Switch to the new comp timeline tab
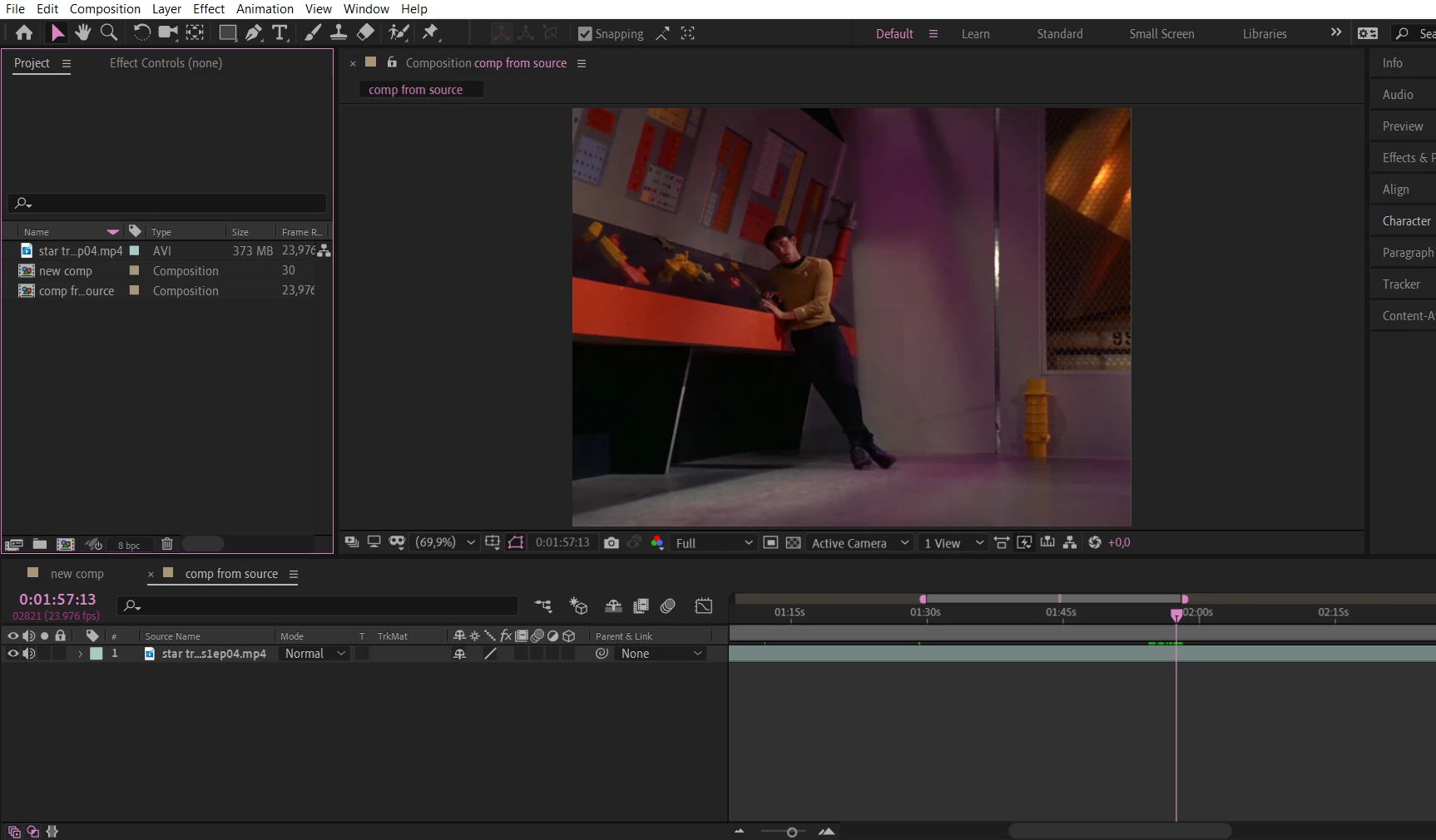Image resolution: width=1436 pixels, height=840 pixels. (x=77, y=574)
